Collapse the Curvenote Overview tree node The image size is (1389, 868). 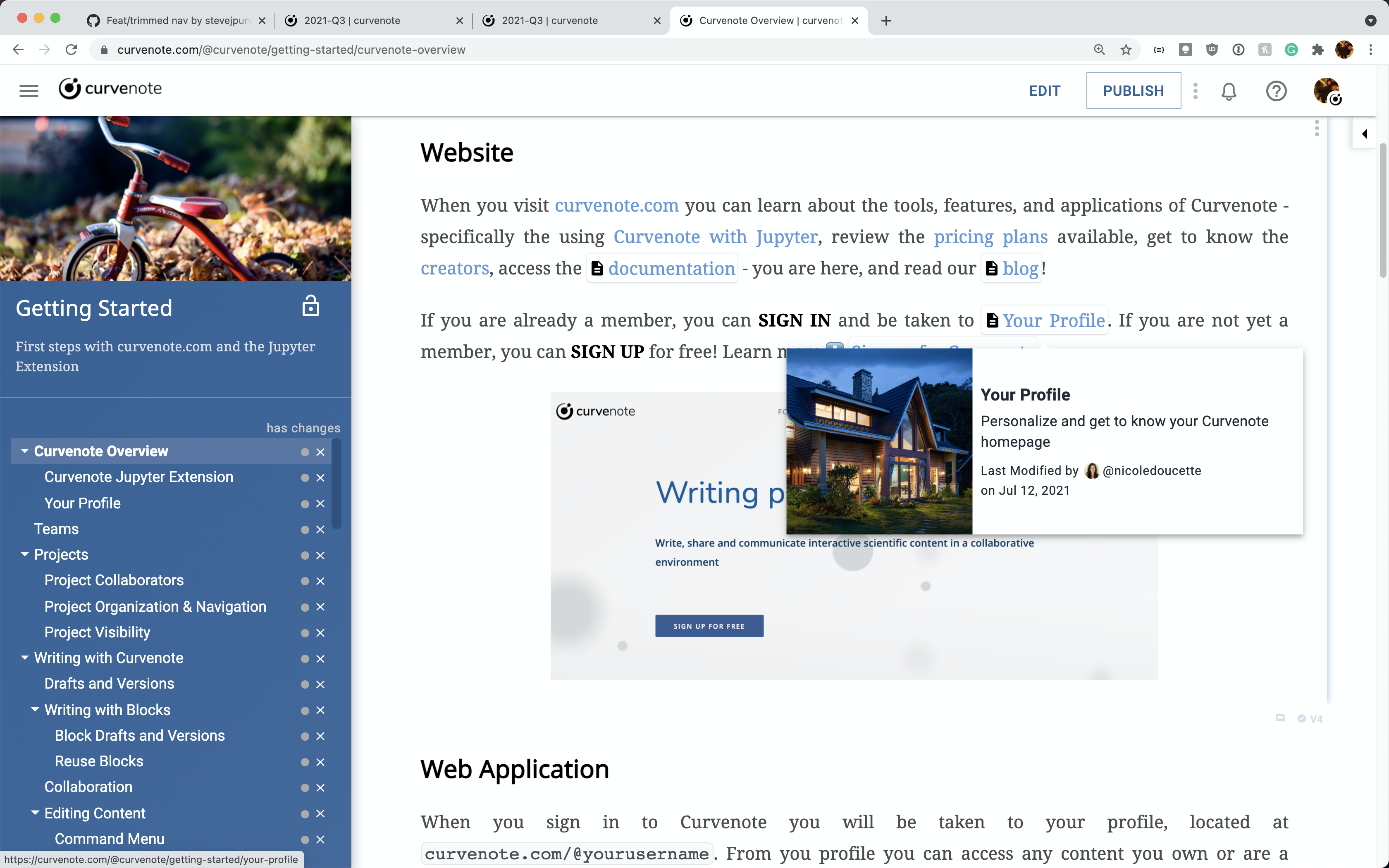[25, 451]
